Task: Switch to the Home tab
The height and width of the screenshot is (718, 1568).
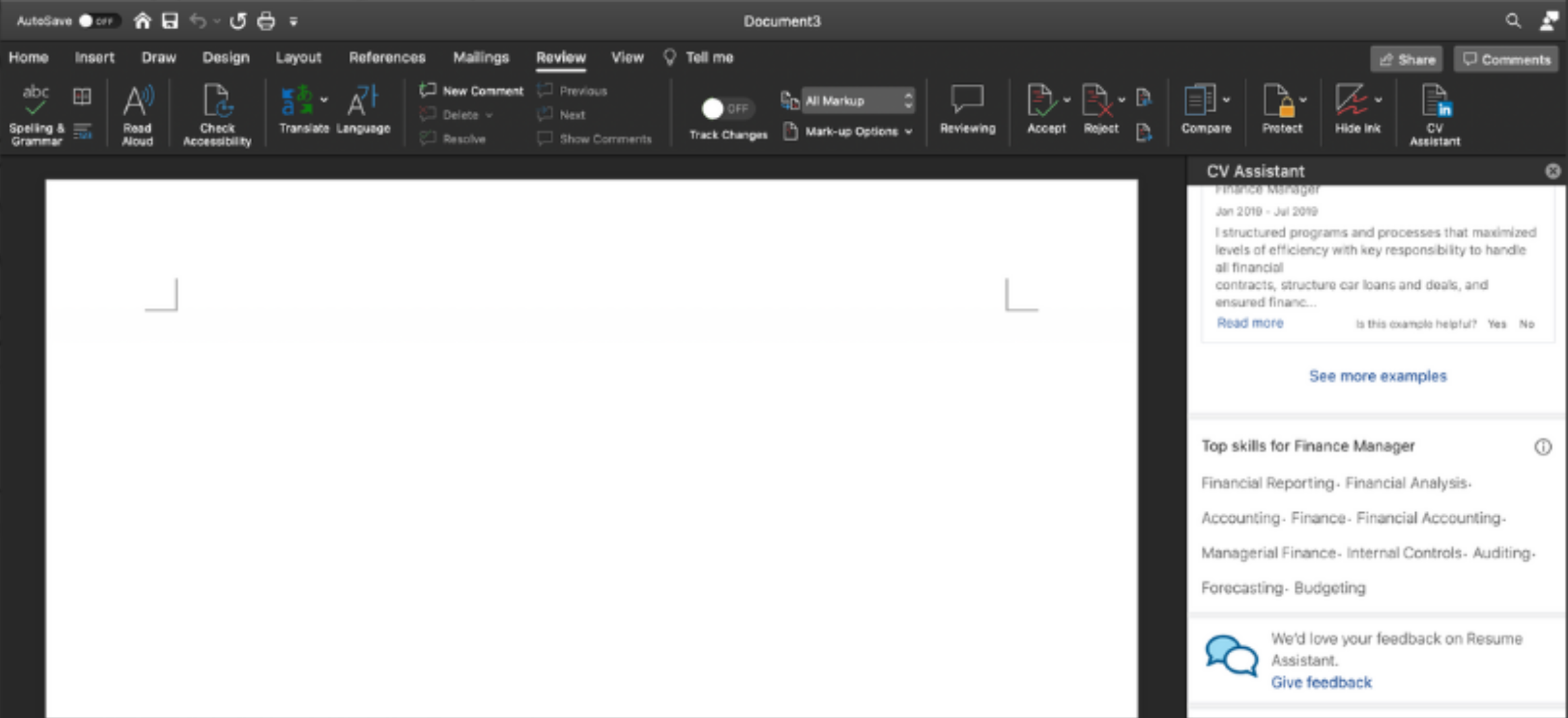Action: tap(29, 58)
